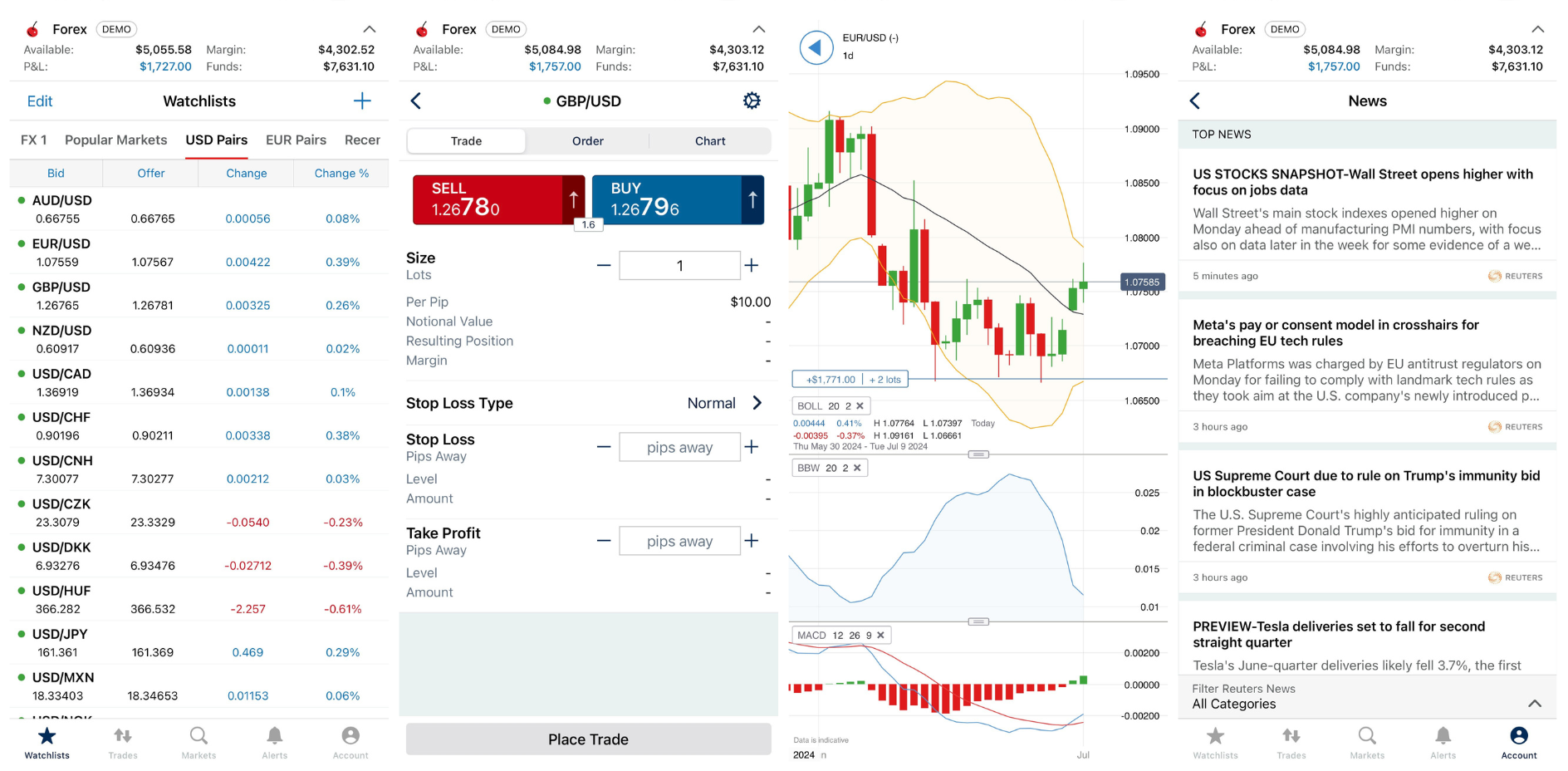Collapse account summary in GBP/USD trade panel
The image size is (1568, 771).
tap(758, 29)
